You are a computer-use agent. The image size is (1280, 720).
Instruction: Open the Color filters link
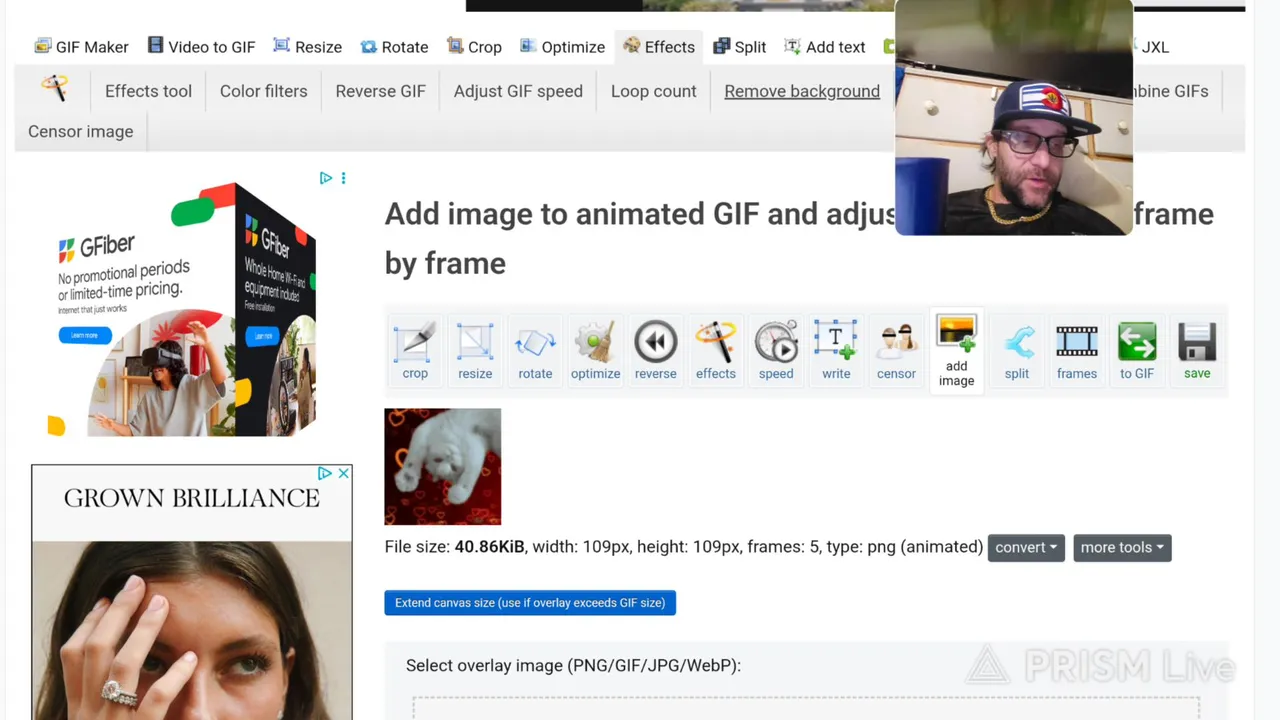pos(264,91)
